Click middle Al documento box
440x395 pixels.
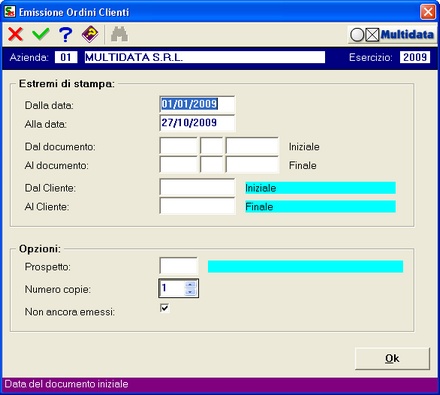tap(211, 165)
